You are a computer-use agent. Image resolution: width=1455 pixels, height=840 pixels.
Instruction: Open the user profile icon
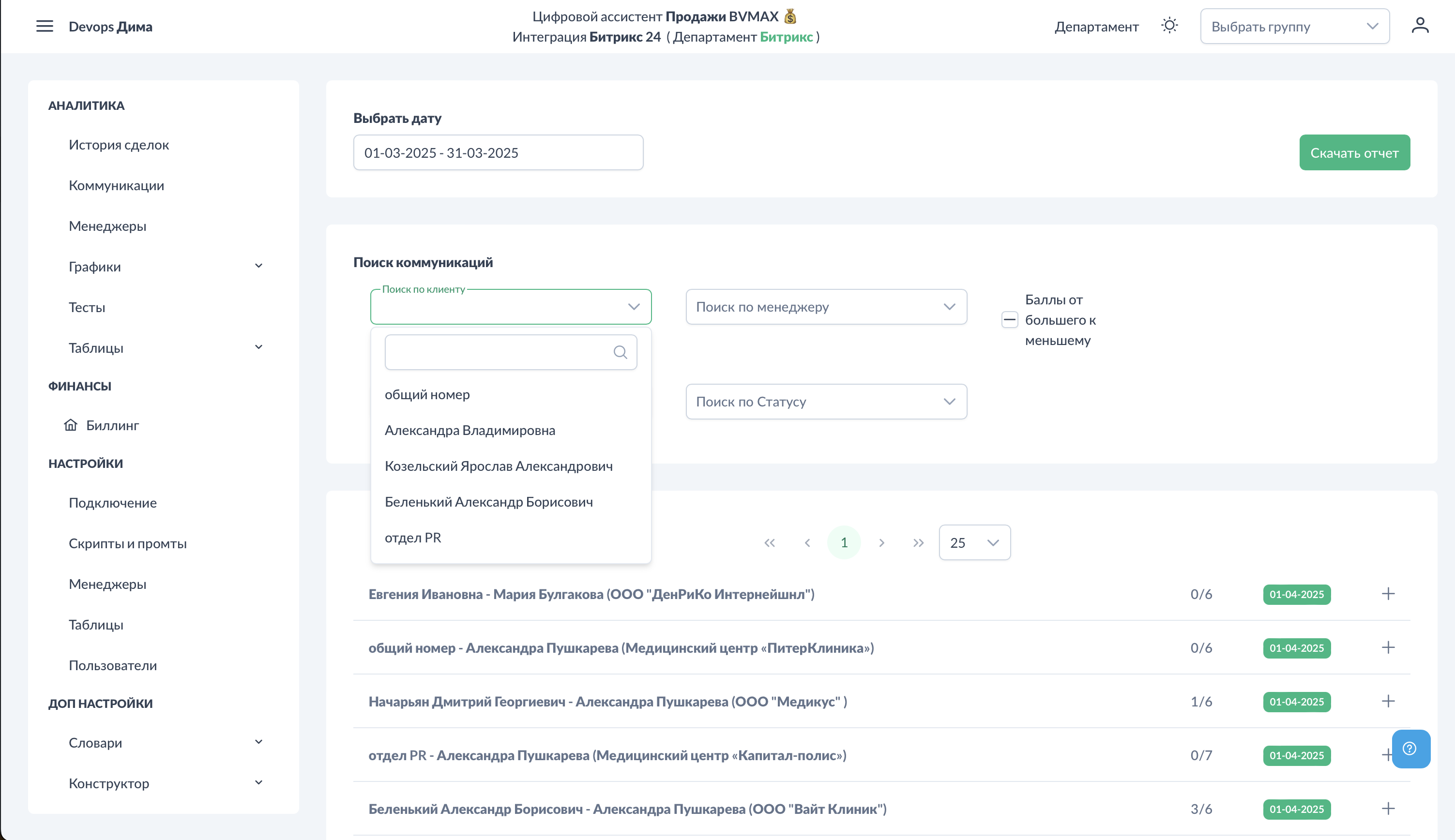pyautogui.click(x=1420, y=26)
